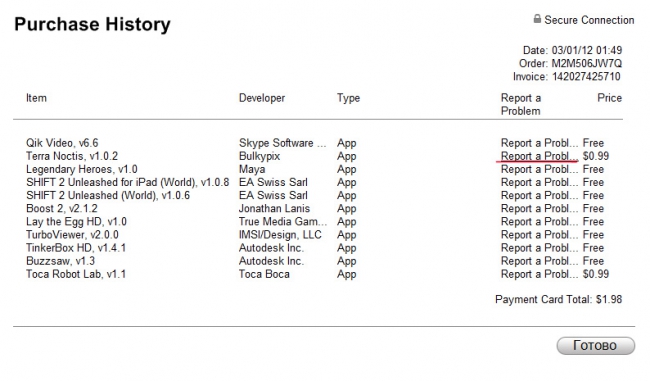Click the Payment Card Total: $1.98 text

pyautogui.click(x=558, y=300)
